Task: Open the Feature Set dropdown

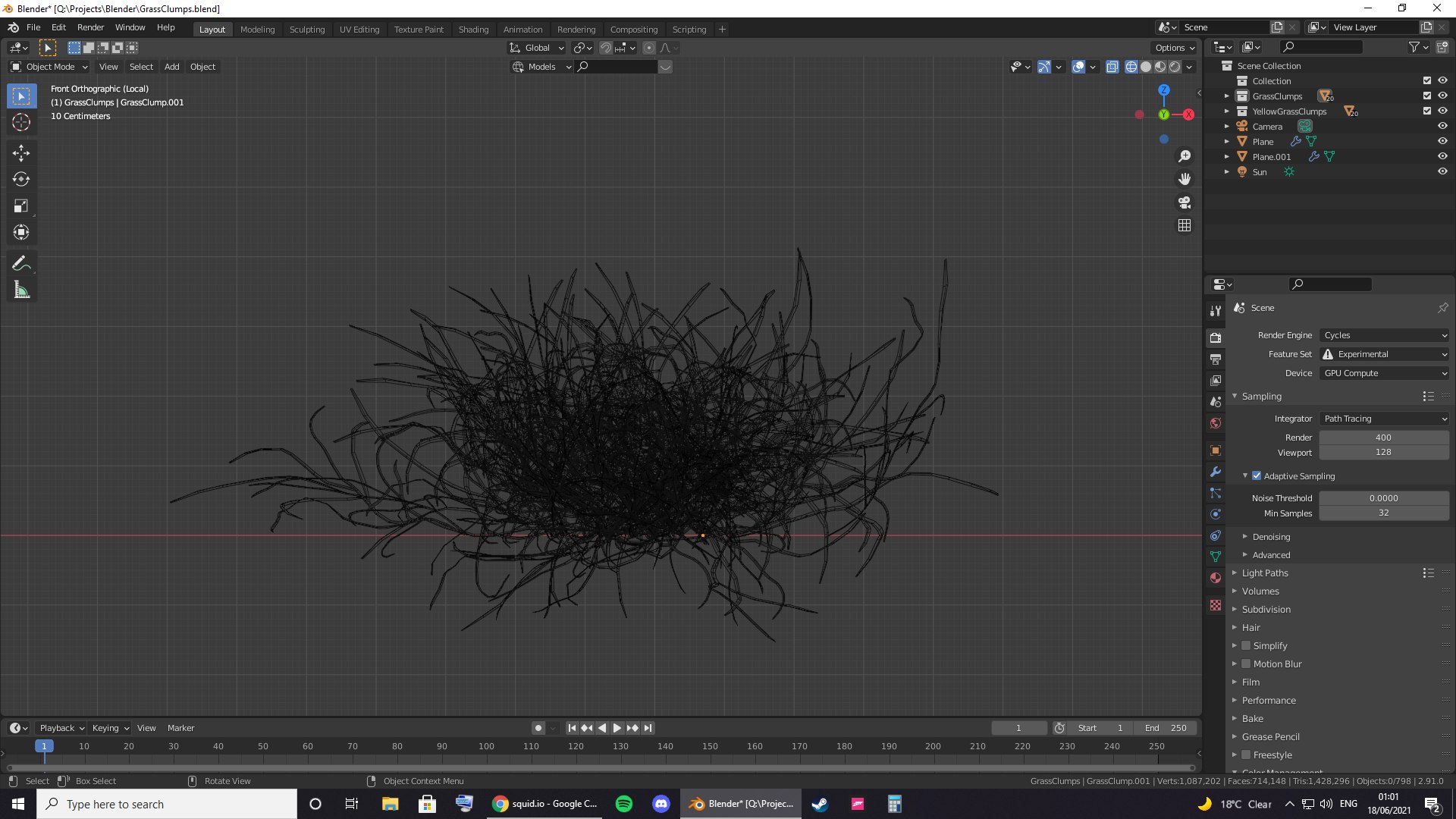Action: [x=1385, y=354]
